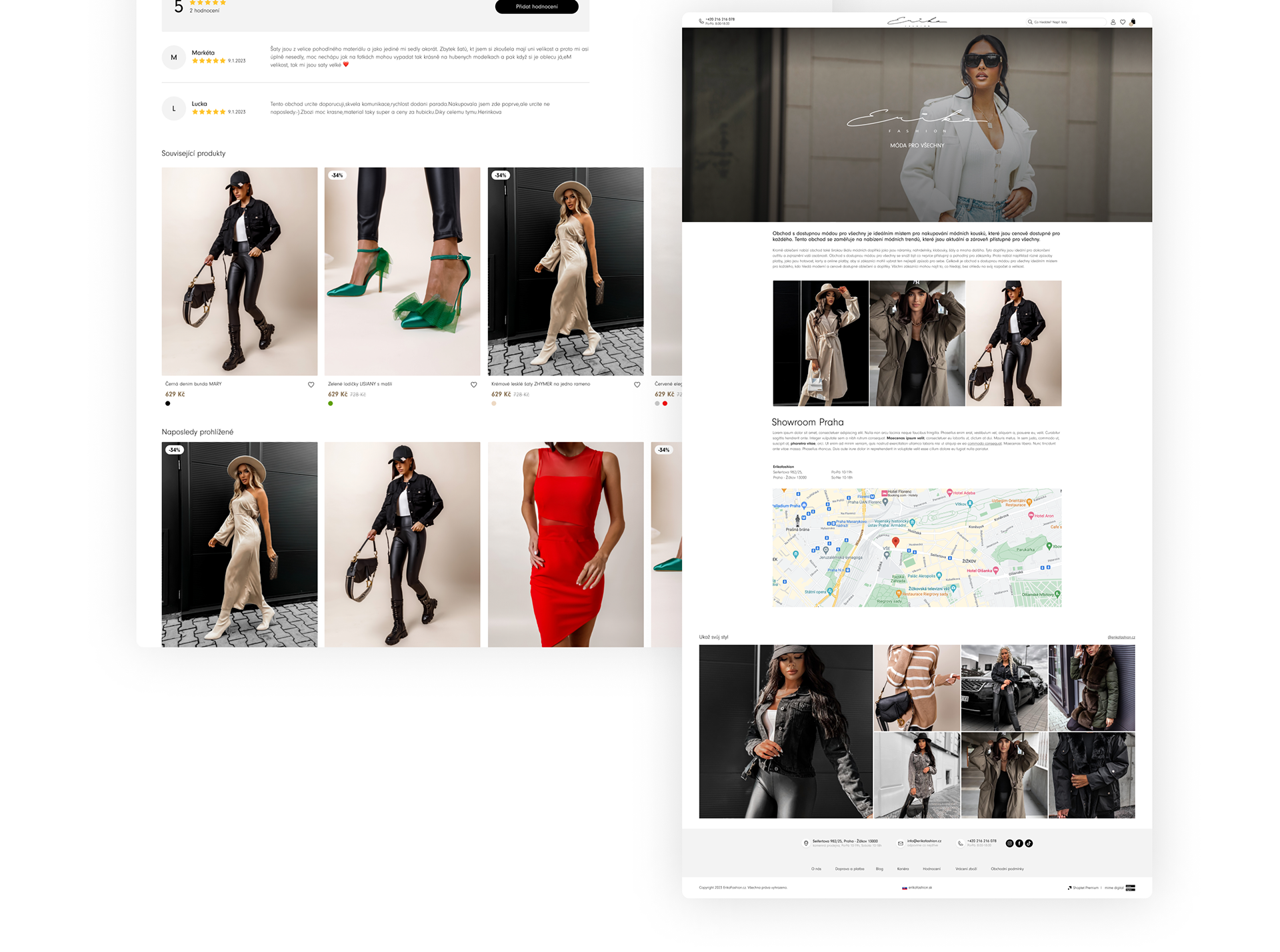Open the shopping bag cart icon
This screenshot has height=952, width=1280.
(1132, 22)
